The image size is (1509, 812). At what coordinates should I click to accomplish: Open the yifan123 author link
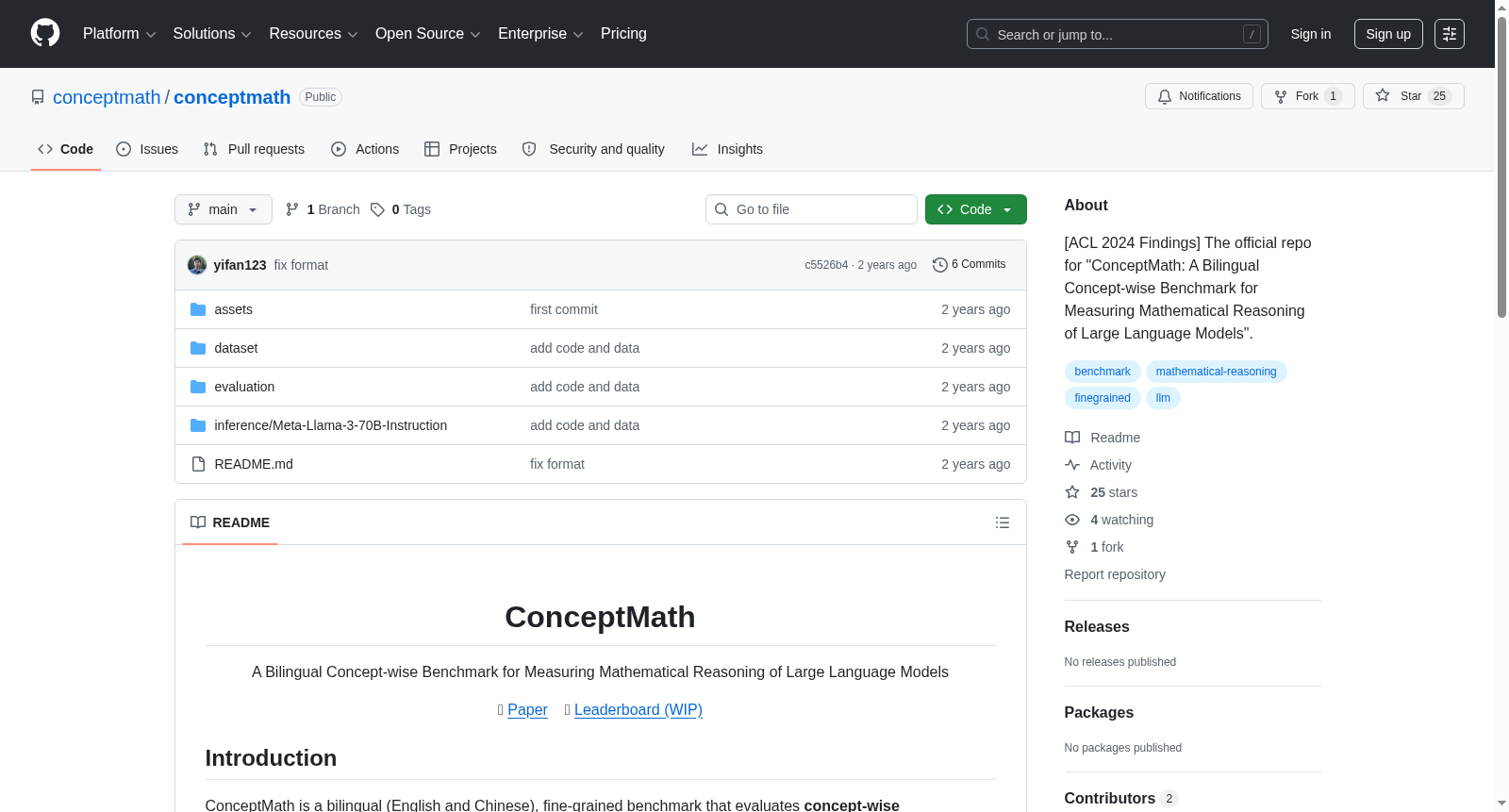click(240, 265)
